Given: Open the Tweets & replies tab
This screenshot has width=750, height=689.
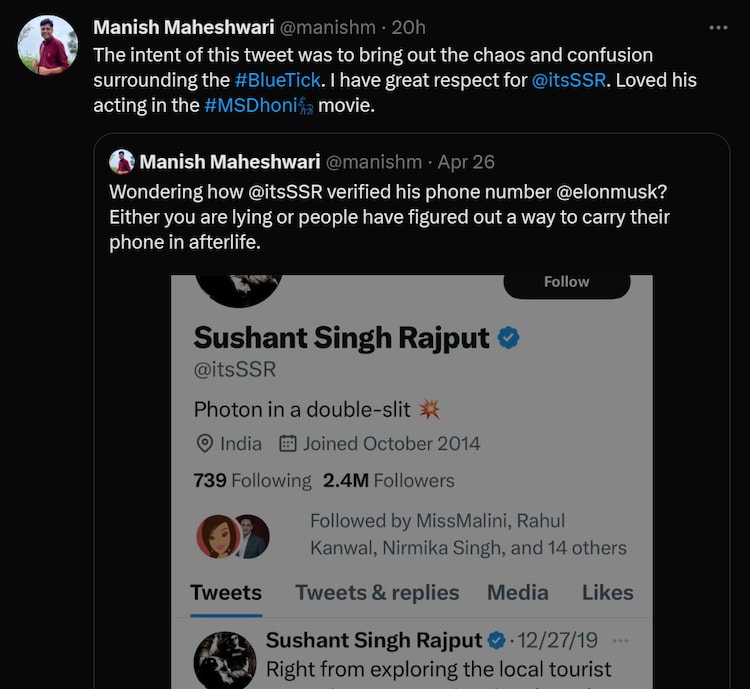Looking at the screenshot, I should coord(377,592).
